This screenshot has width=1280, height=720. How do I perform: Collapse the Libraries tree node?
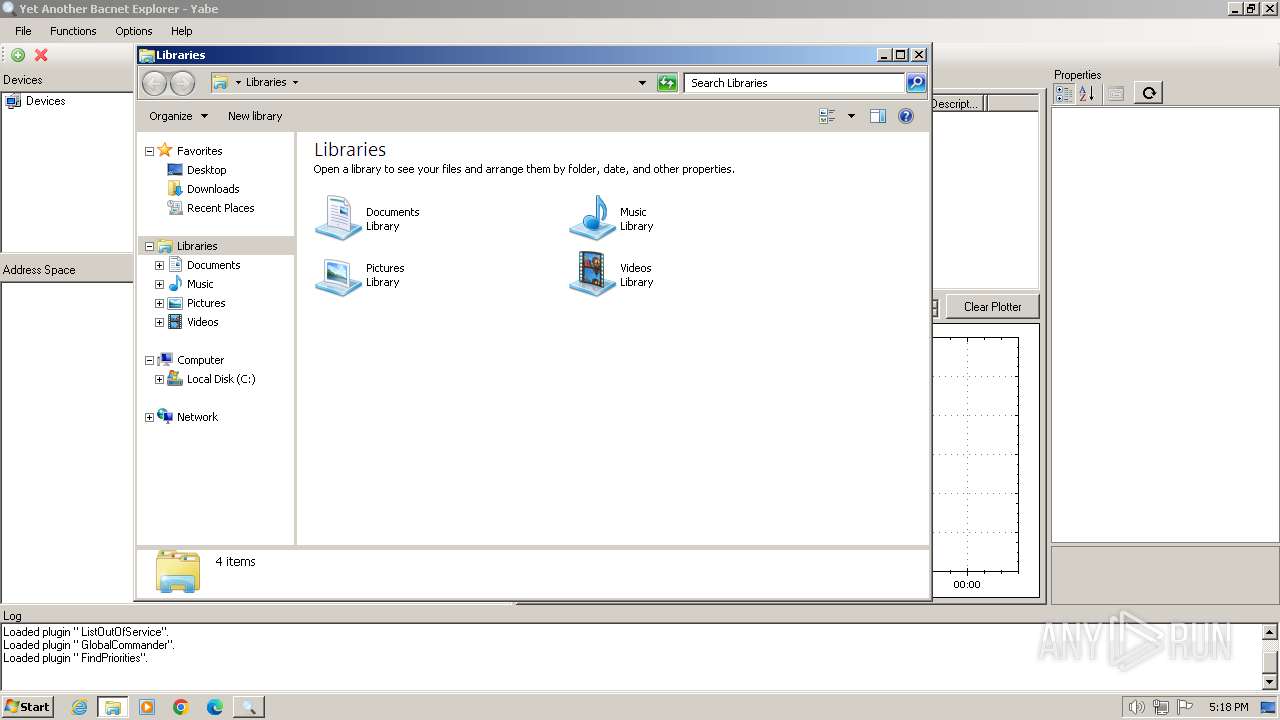149,246
